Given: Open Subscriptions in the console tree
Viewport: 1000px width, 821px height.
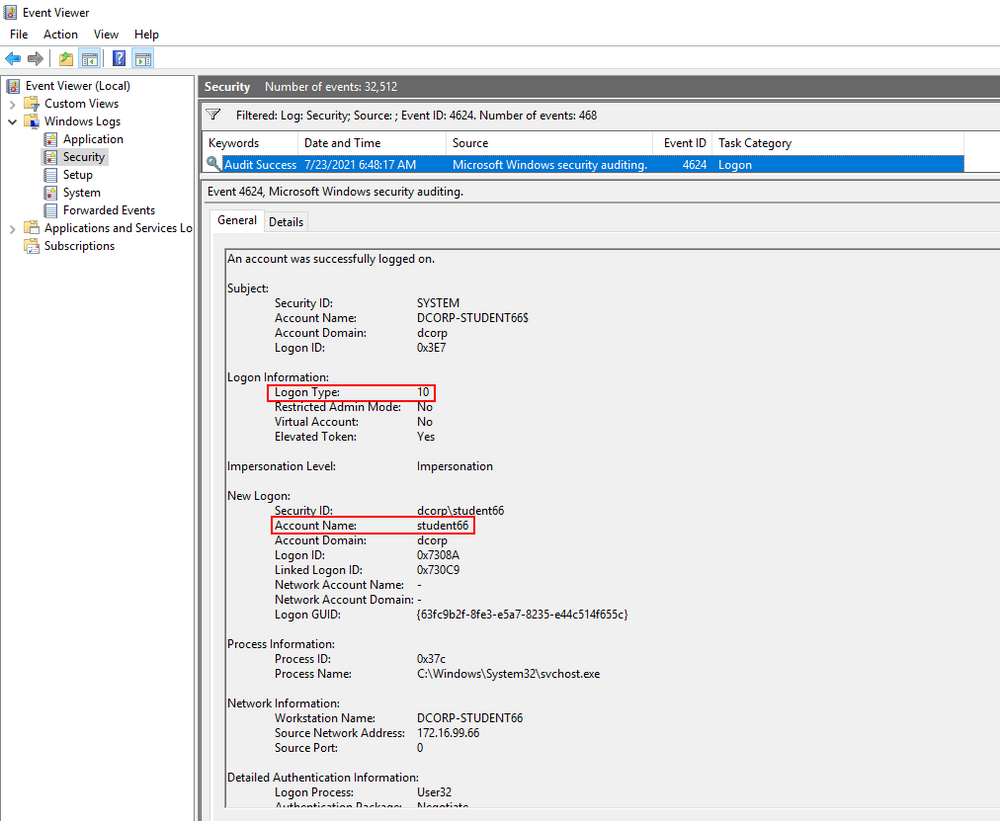Looking at the screenshot, I should (x=79, y=245).
